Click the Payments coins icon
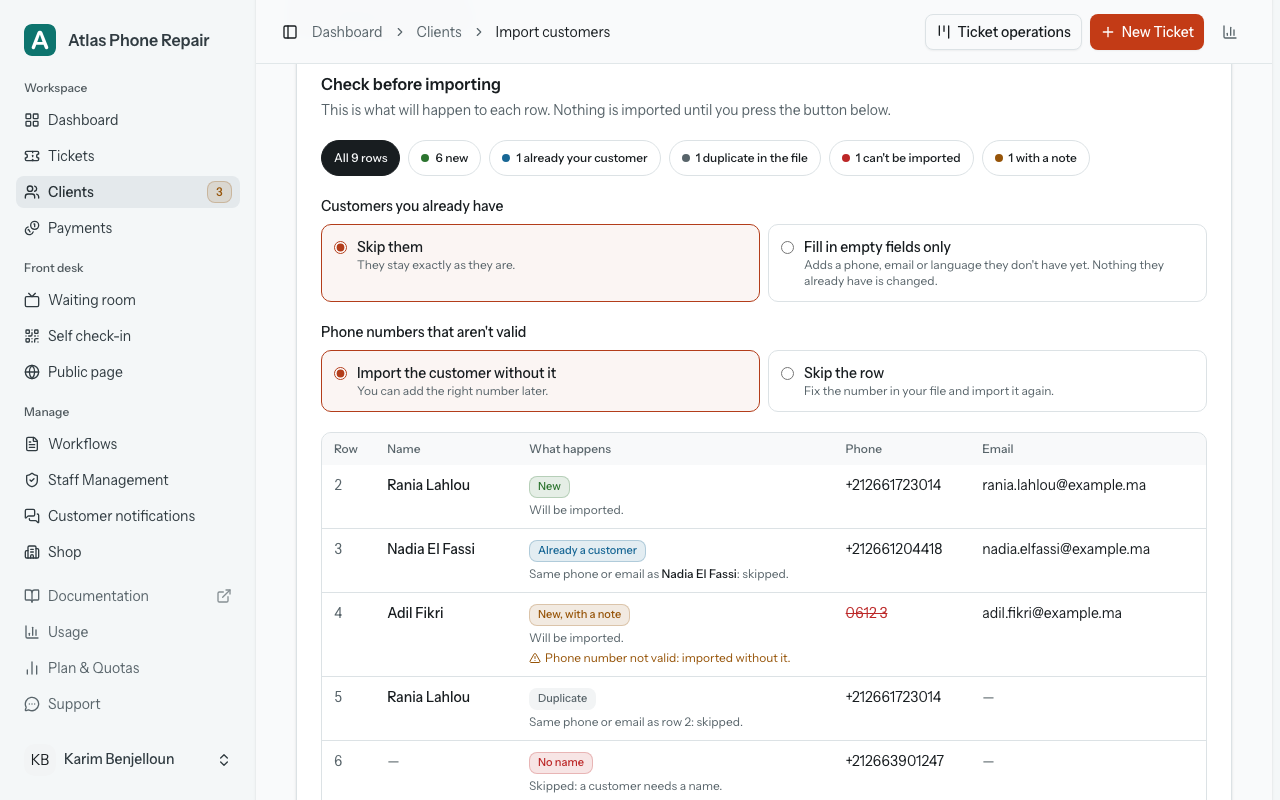 [32, 228]
